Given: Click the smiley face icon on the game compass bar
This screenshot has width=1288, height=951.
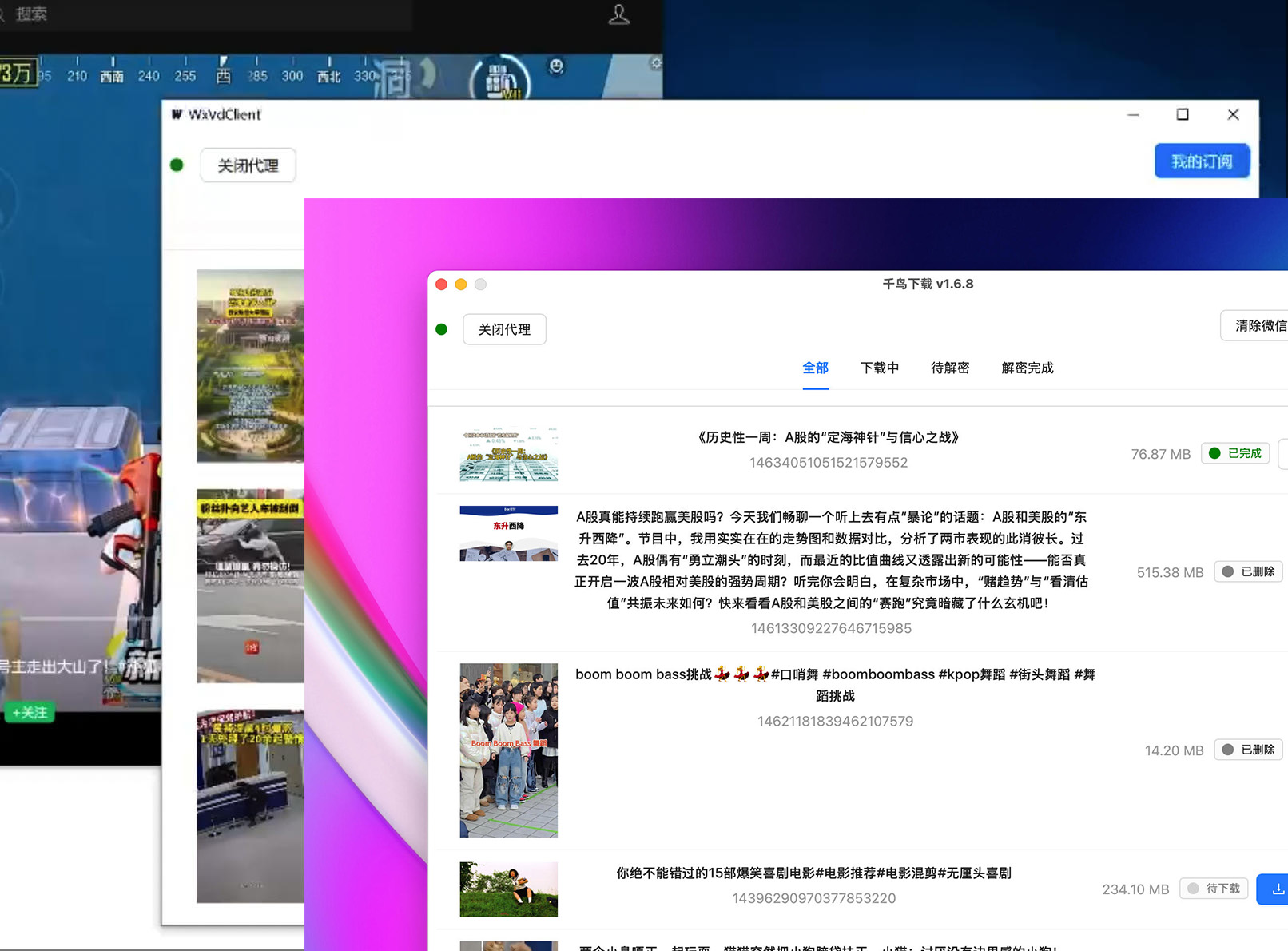Looking at the screenshot, I should [556, 66].
